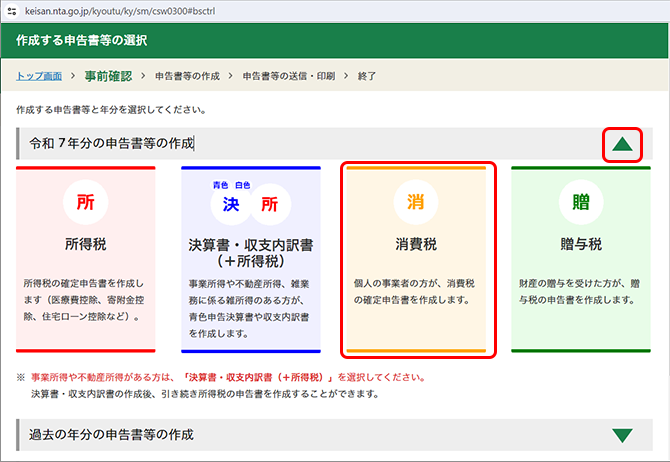Click the 所得税 card description text
The width and height of the screenshot is (670, 462).
click(x=84, y=300)
